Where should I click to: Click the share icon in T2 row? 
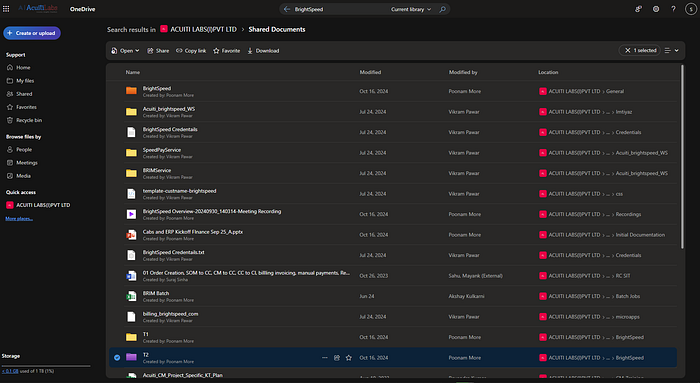pyautogui.click(x=337, y=358)
